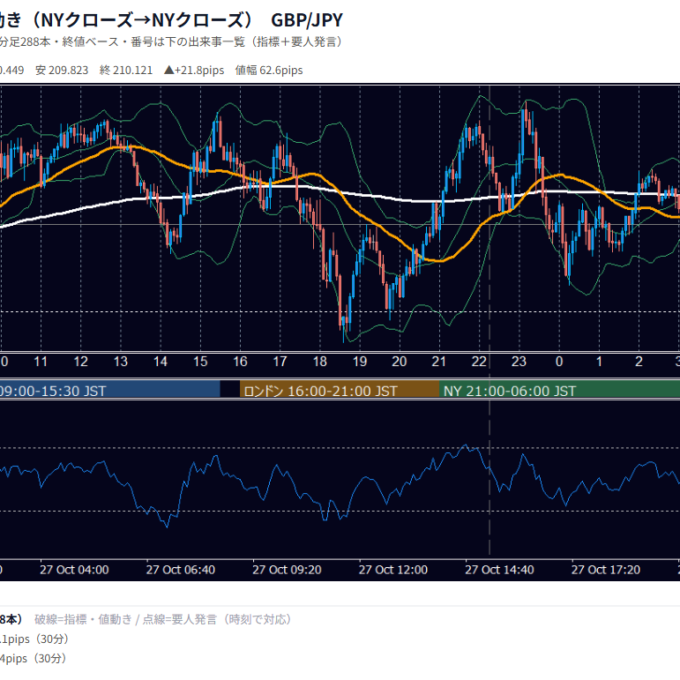Click the 終 210.121 closing value
The height and width of the screenshot is (680, 680).
[126, 70]
